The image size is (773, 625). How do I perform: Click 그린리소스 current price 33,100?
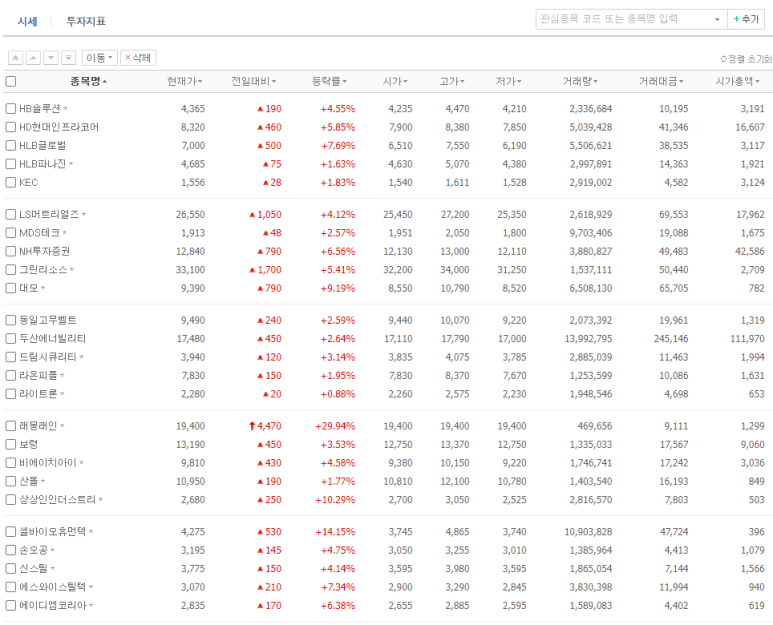tap(190, 270)
